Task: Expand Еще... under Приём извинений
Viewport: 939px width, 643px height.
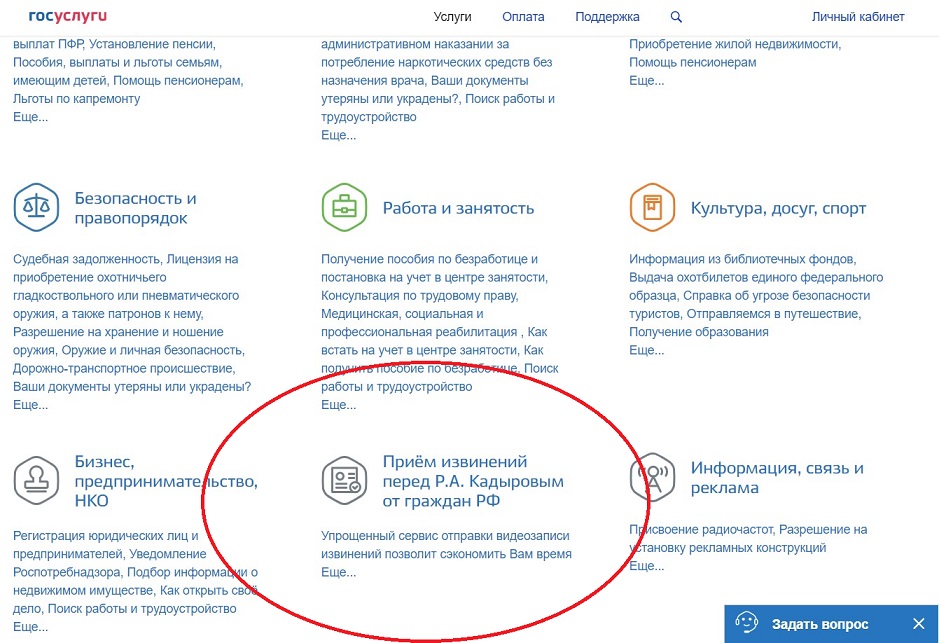Action: pyautogui.click(x=338, y=572)
